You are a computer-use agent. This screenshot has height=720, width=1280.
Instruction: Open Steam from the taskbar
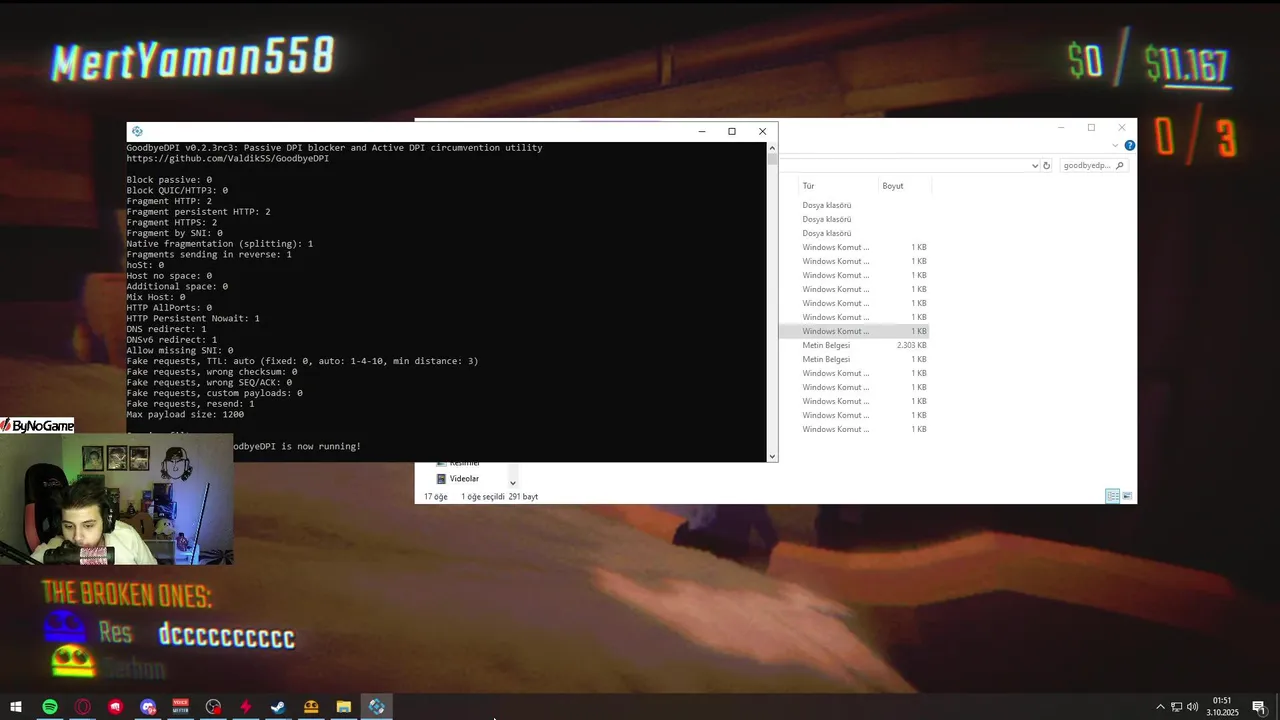point(278,707)
